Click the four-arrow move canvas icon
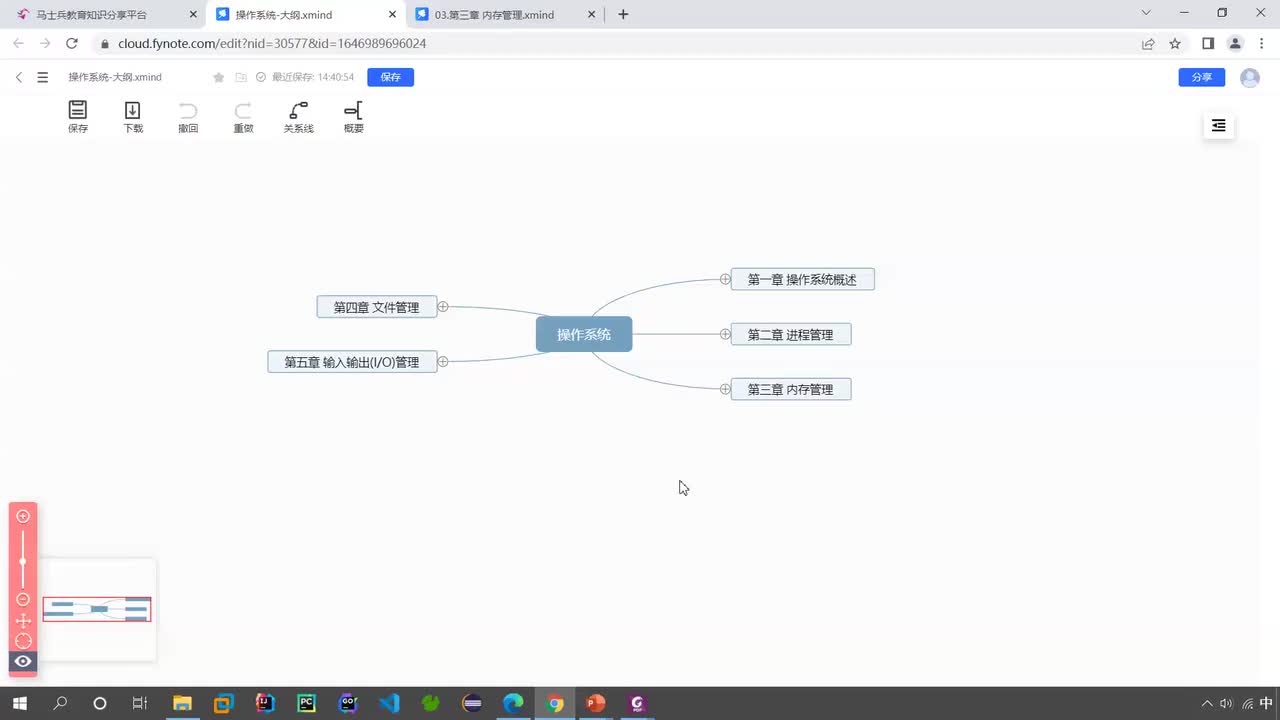Viewport: 1280px width, 720px height. pos(23,621)
